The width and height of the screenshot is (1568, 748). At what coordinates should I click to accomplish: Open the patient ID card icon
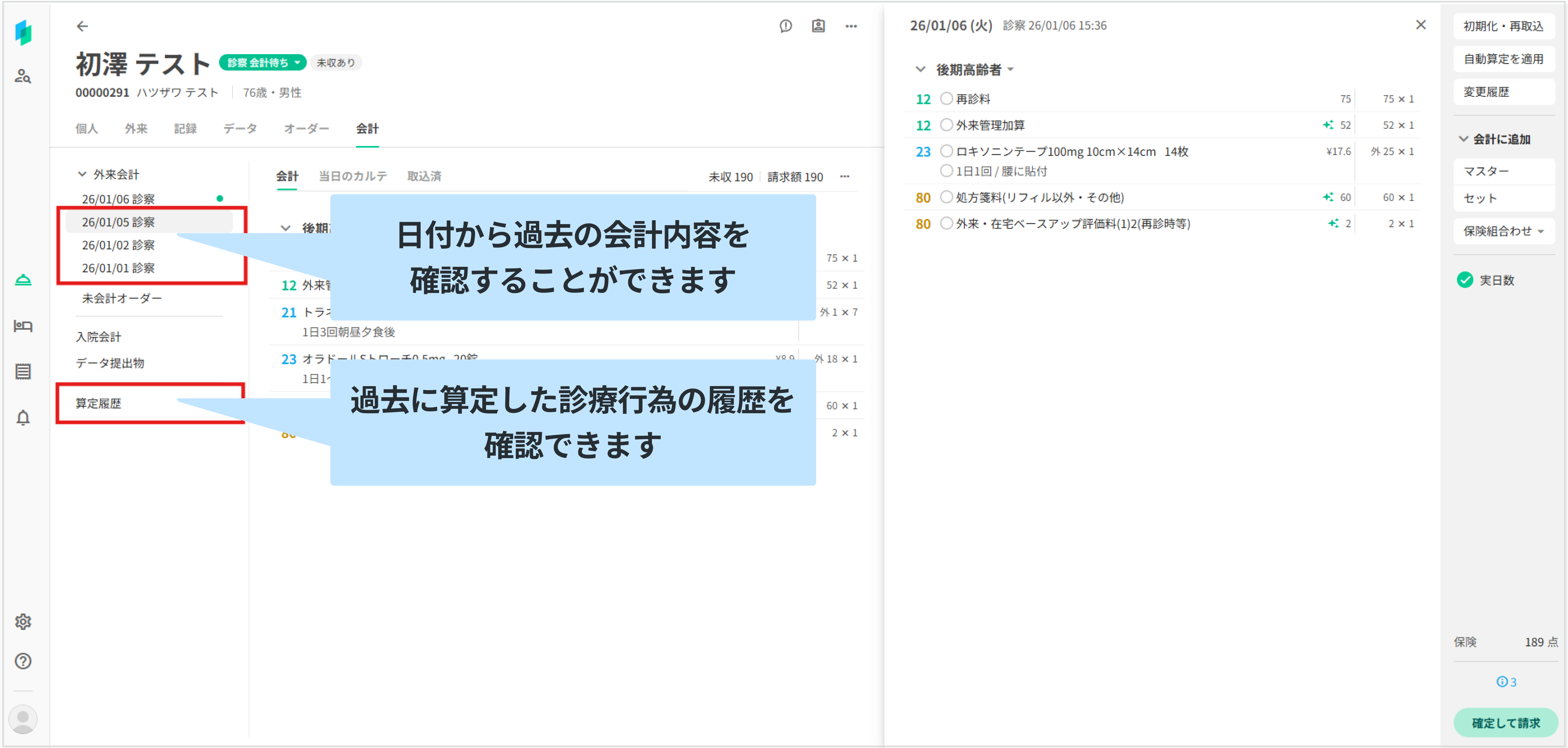pos(818,25)
